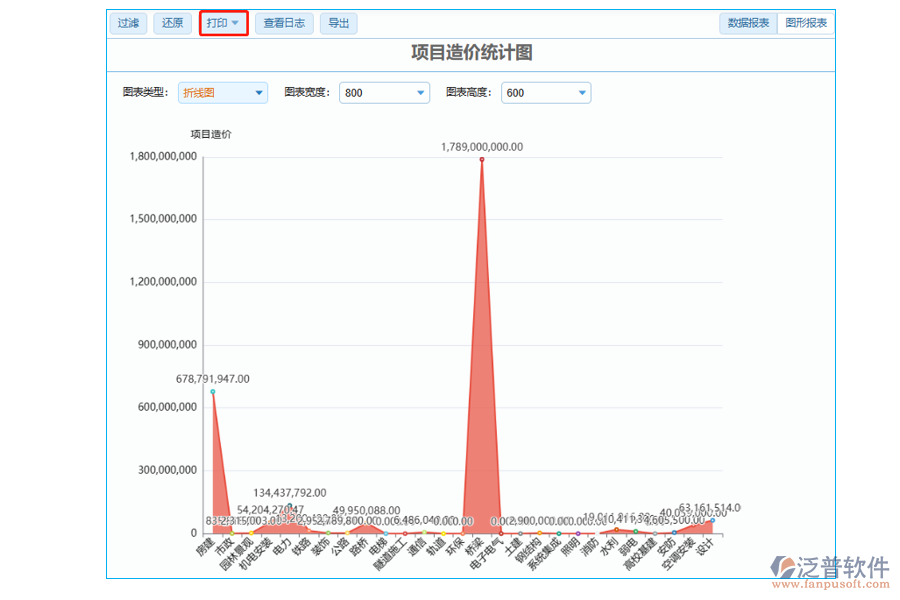The width and height of the screenshot is (900, 600).
Task: Click the 过滤 filter button
Action: pos(128,23)
